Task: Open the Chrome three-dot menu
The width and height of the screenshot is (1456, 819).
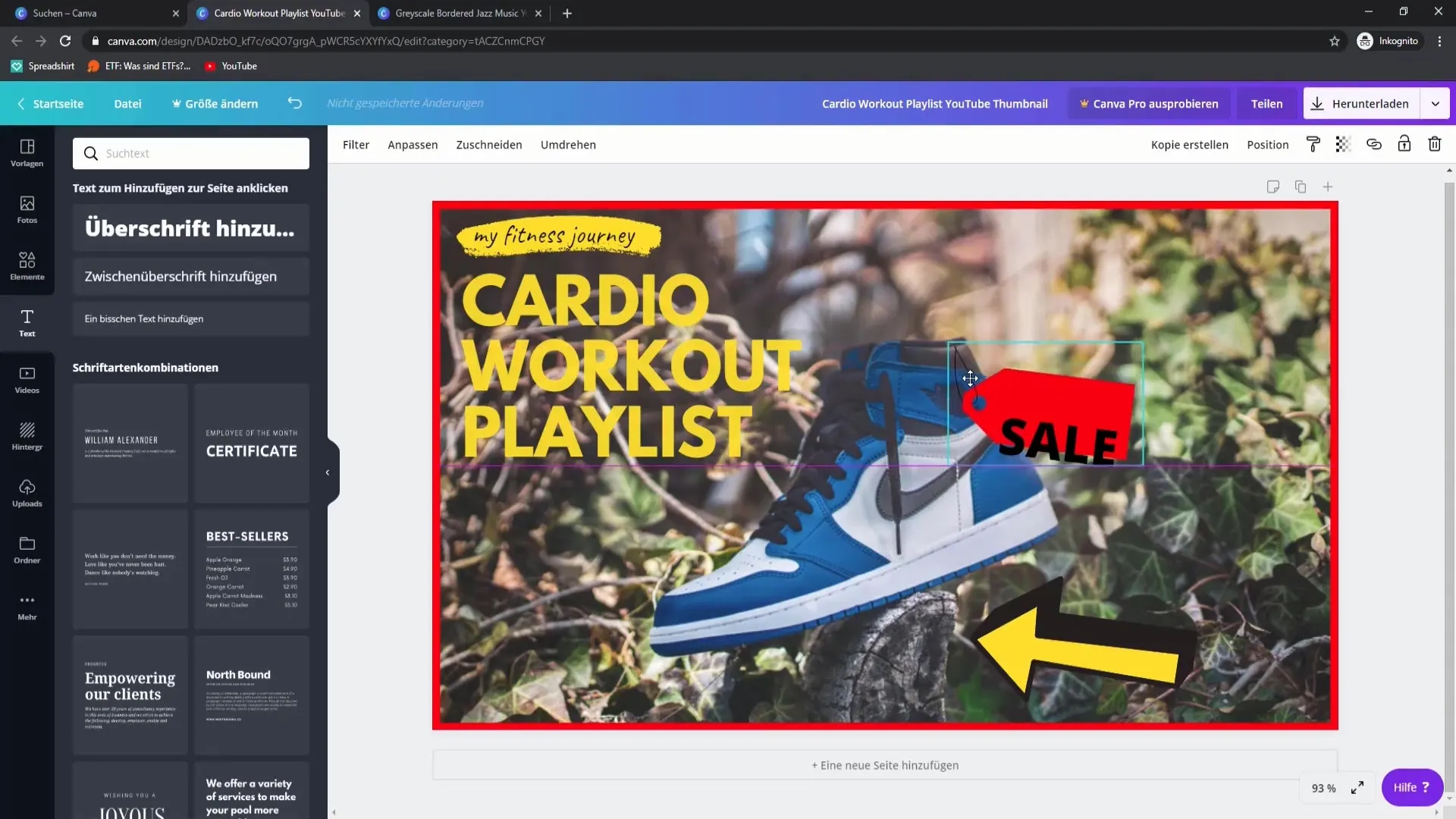Action: (1439, 41)
